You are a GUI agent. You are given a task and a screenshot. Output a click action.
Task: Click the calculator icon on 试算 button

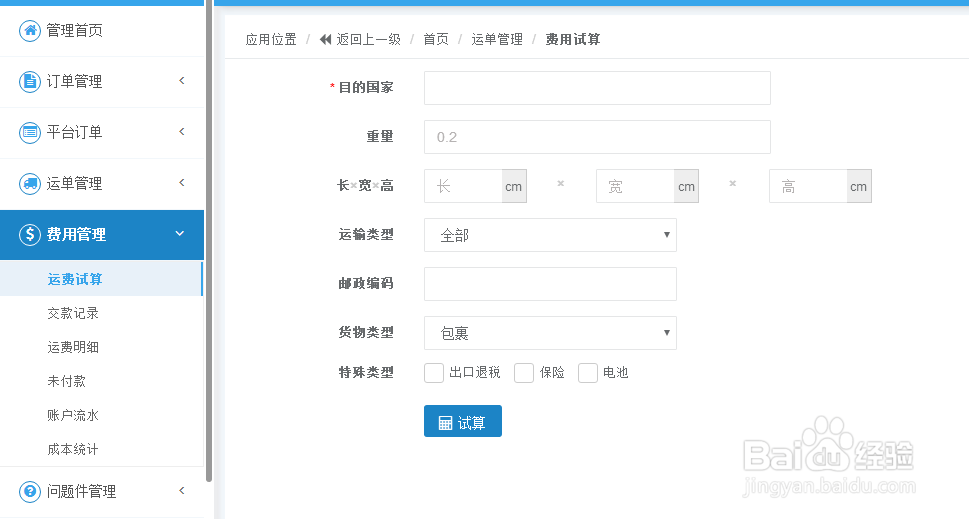click(445, 423)
